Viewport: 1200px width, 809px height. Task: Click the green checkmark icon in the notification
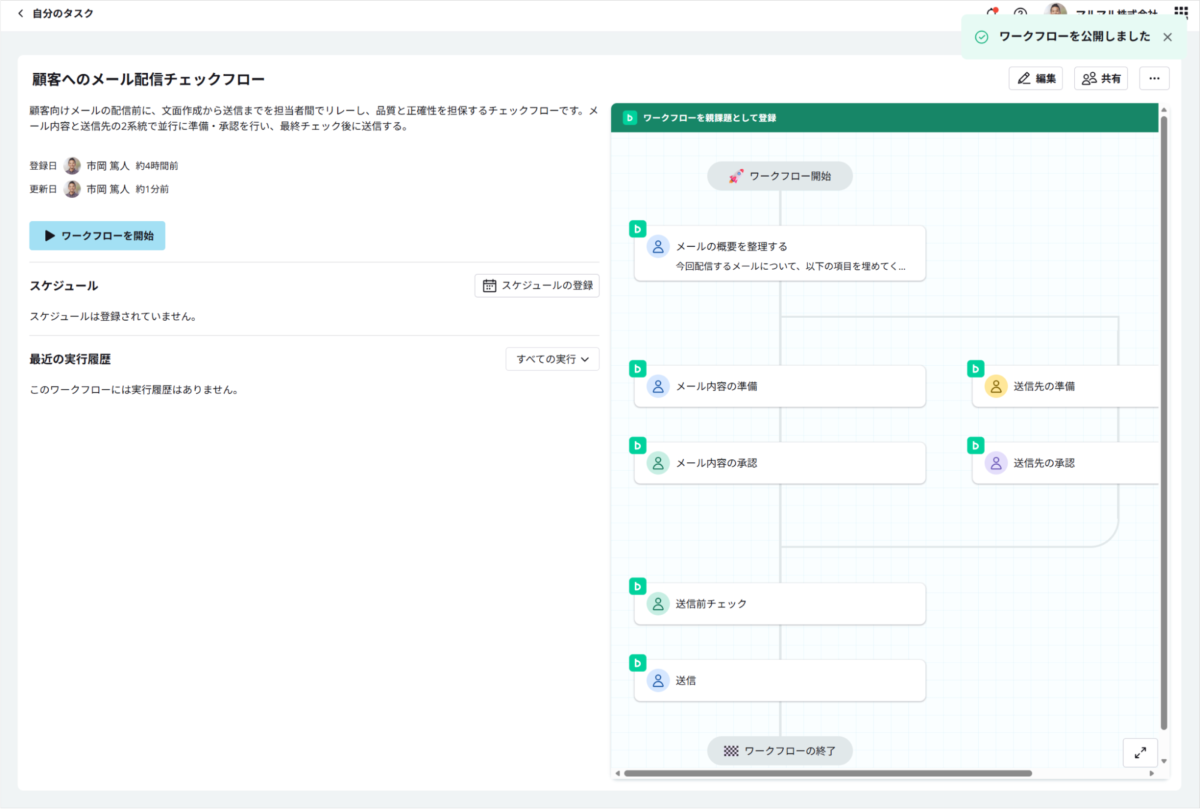coord(982,37)
